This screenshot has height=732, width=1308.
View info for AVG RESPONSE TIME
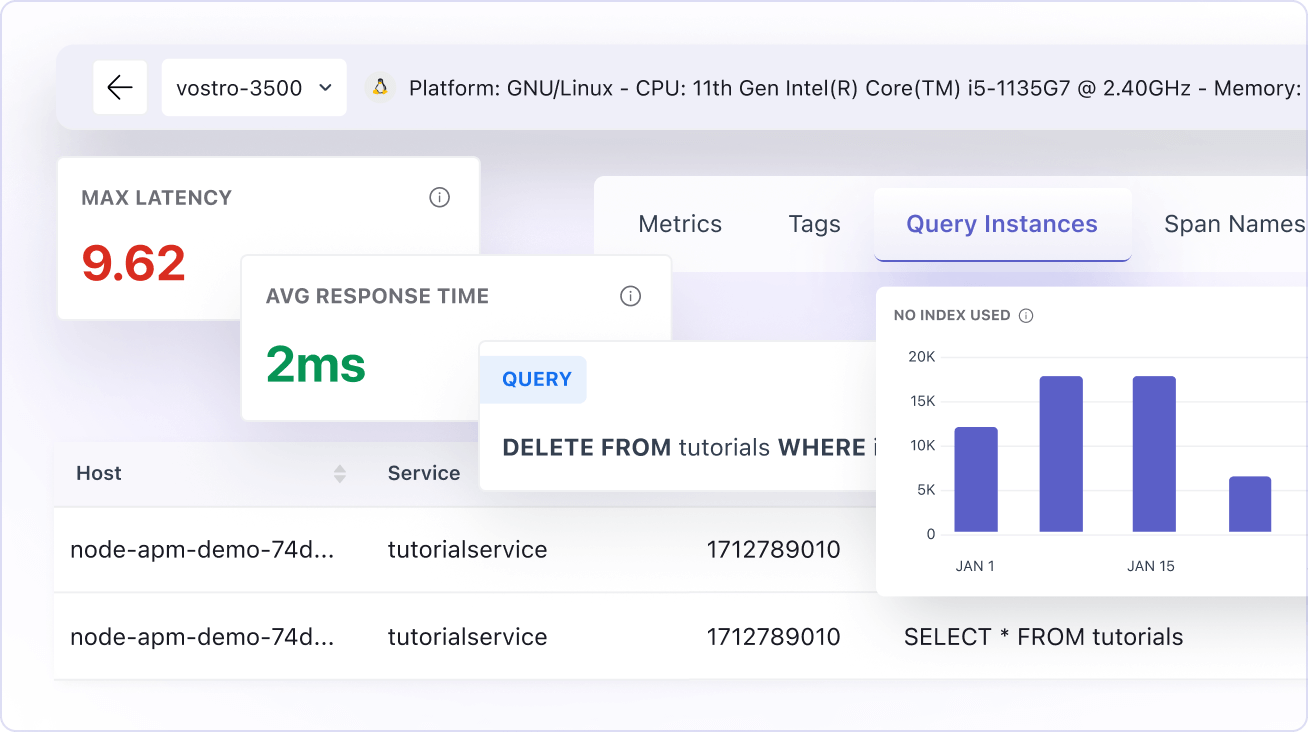coord(630,296)
